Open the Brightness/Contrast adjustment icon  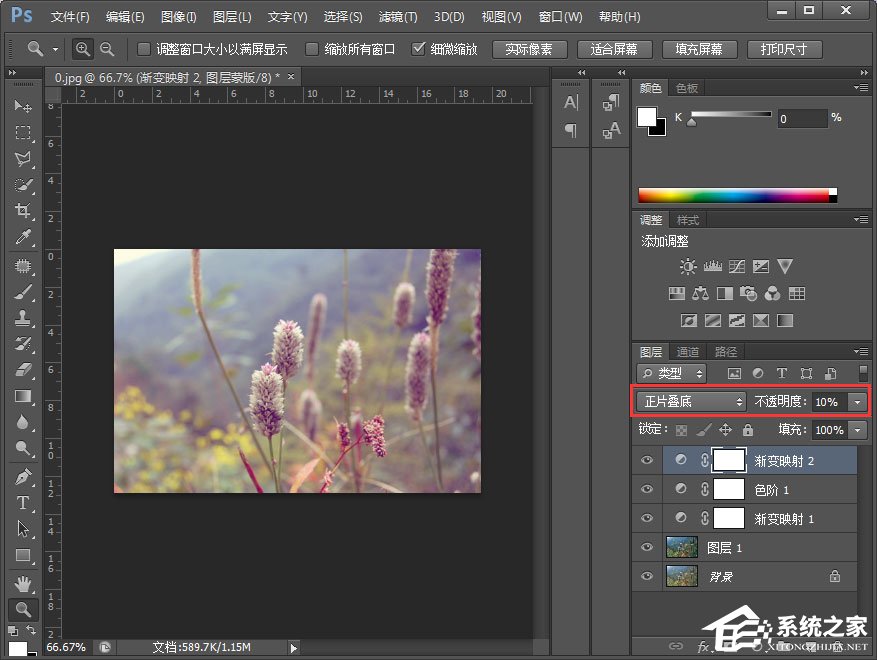pos(687,267)
